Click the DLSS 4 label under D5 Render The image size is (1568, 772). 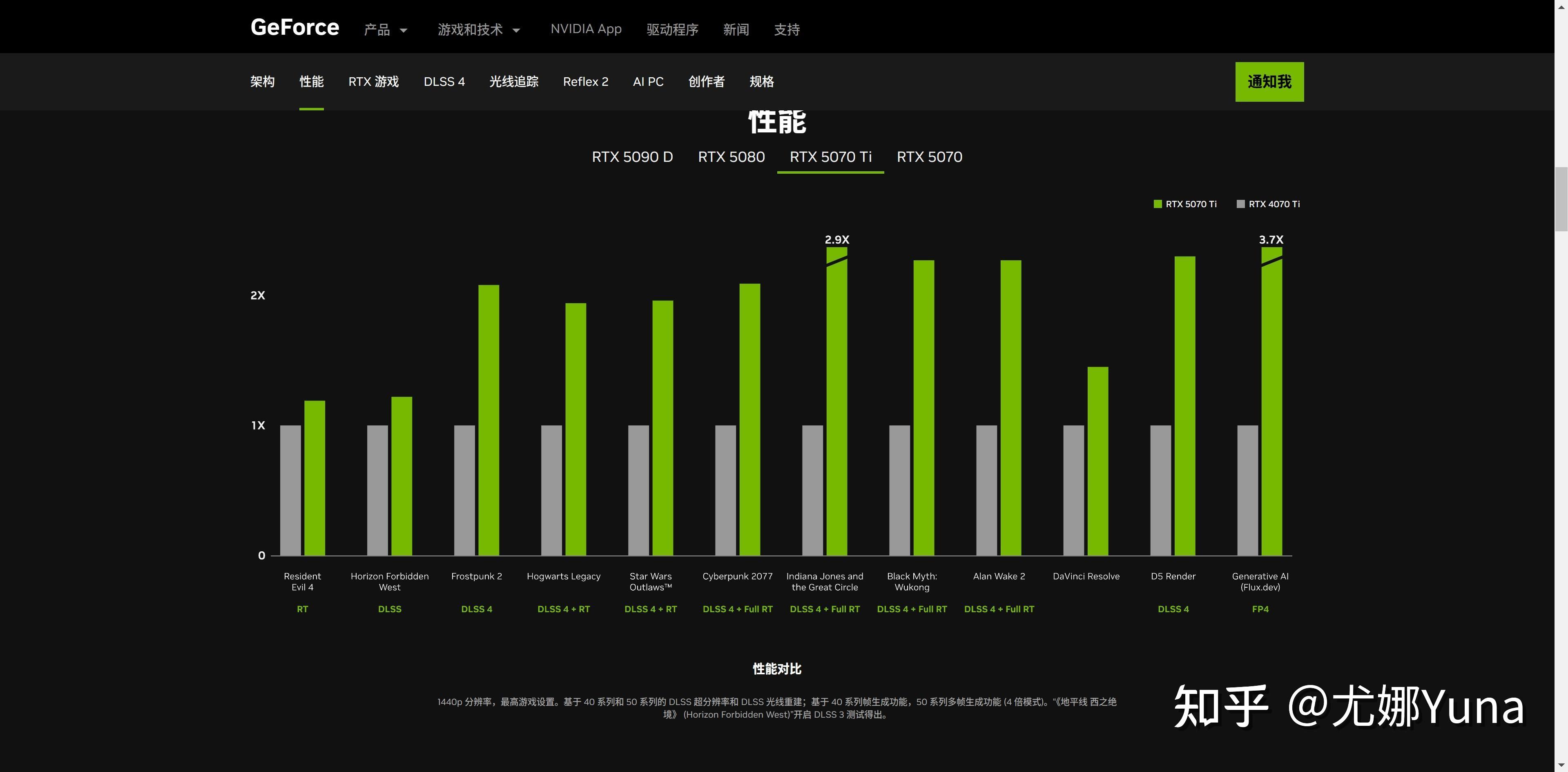tap(1173, 609)
